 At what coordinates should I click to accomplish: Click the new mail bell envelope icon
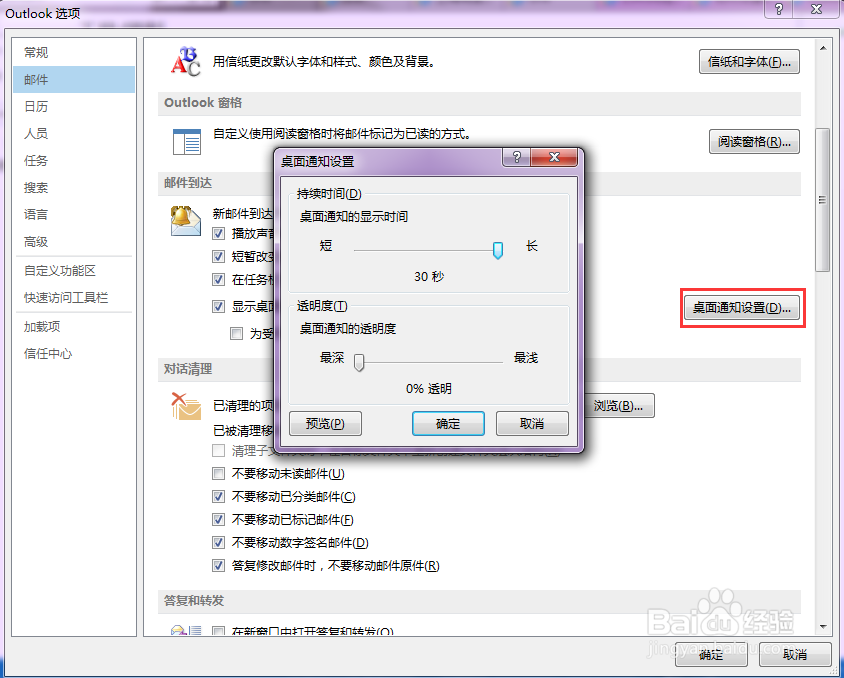(x=186, y=221)
